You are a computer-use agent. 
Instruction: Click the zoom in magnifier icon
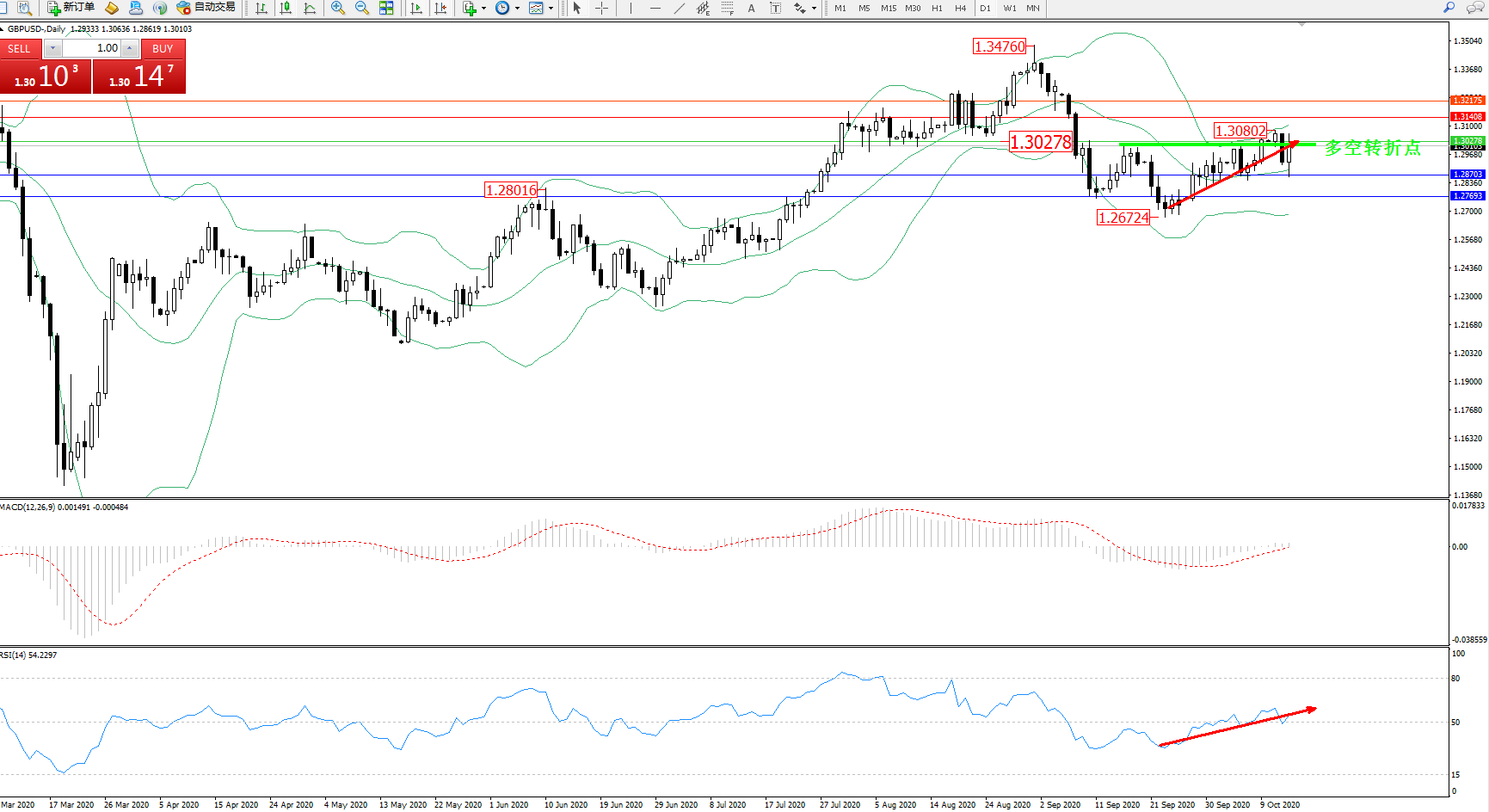click(x=338, y=8)
